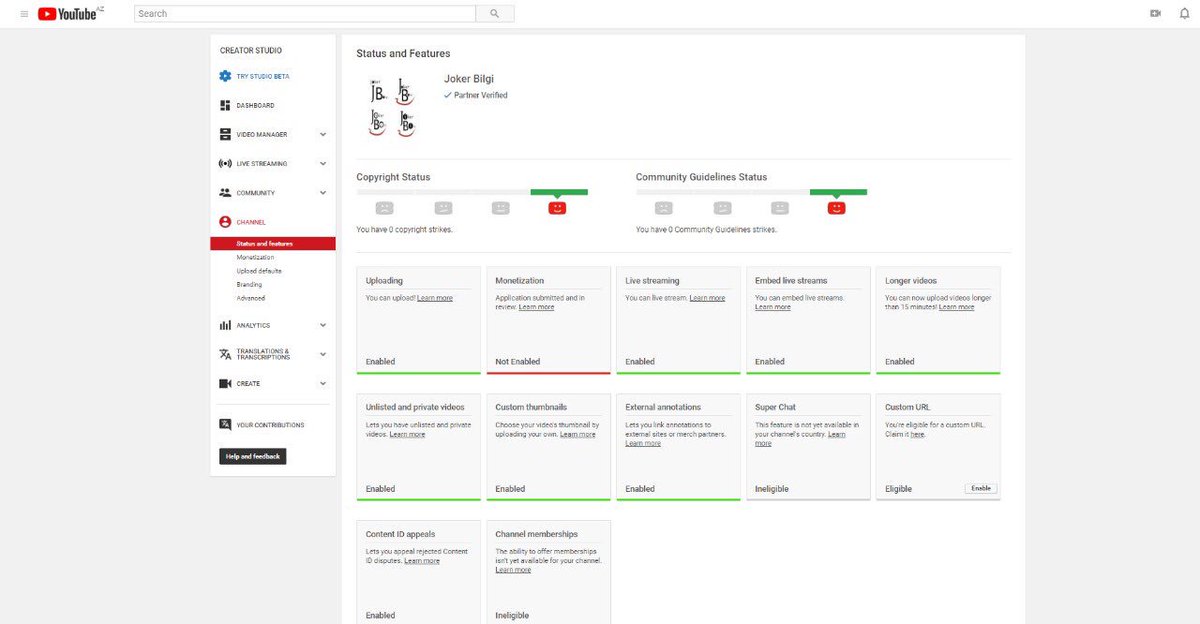Click the red smiley under Copyright Status
Screen dimensions: 1200x624
pyautogui.click(x=558, y=208)
